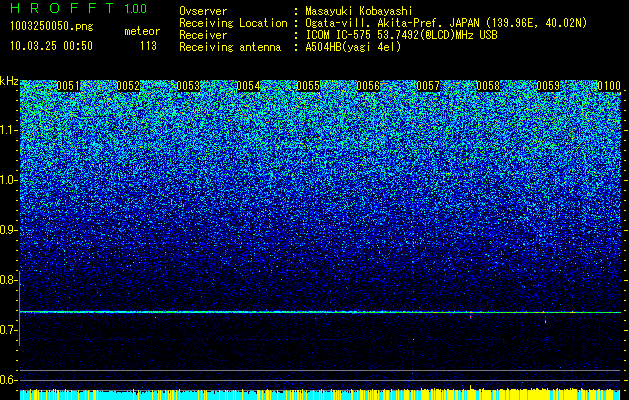Click the red meteor echo below the 0058 marker

pyautogui.click(x=470, y=317)
